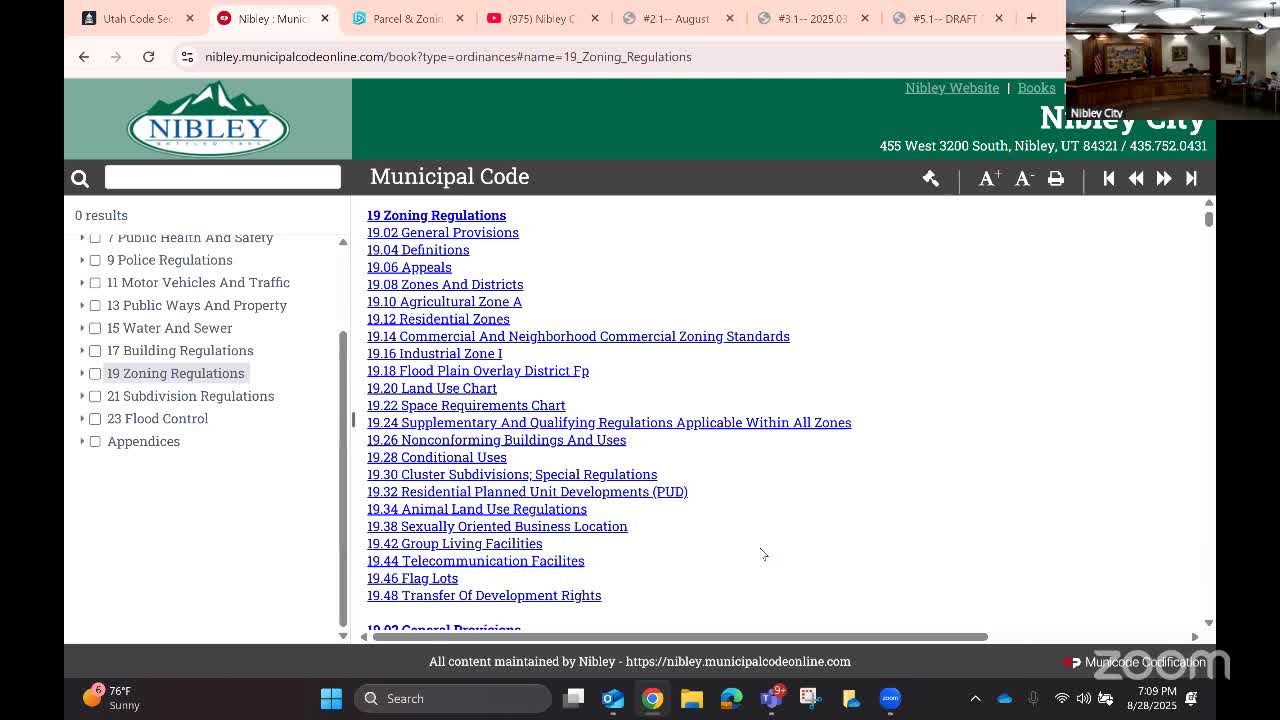Image resolution: width=1280 pixels, height=720 pixels.
Task: Go to next section arrow
Action: coord(1164,178)
